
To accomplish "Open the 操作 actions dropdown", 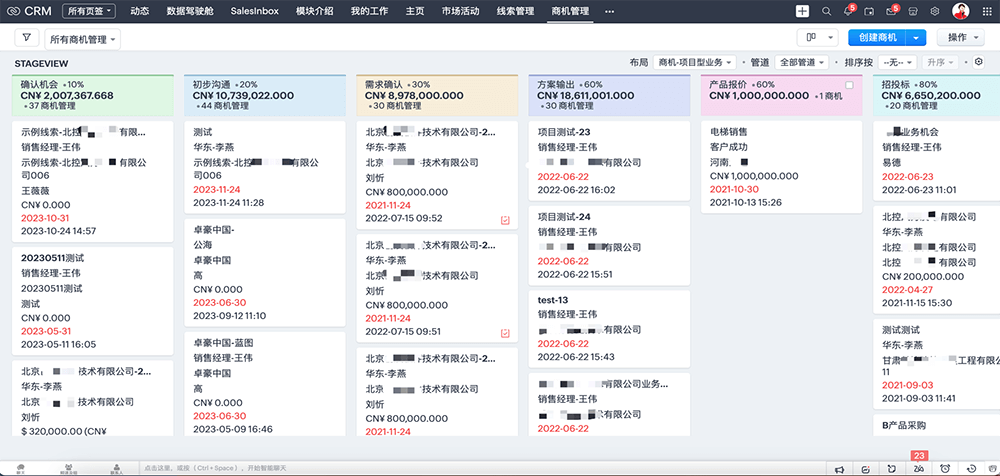I will (963, 38).
